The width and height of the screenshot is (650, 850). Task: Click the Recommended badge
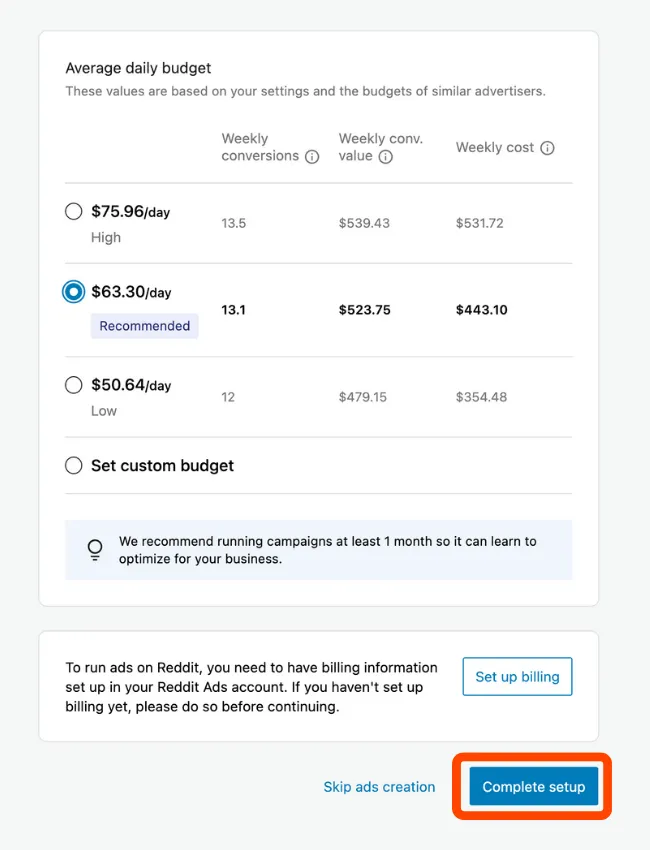[x=144, y=326]
